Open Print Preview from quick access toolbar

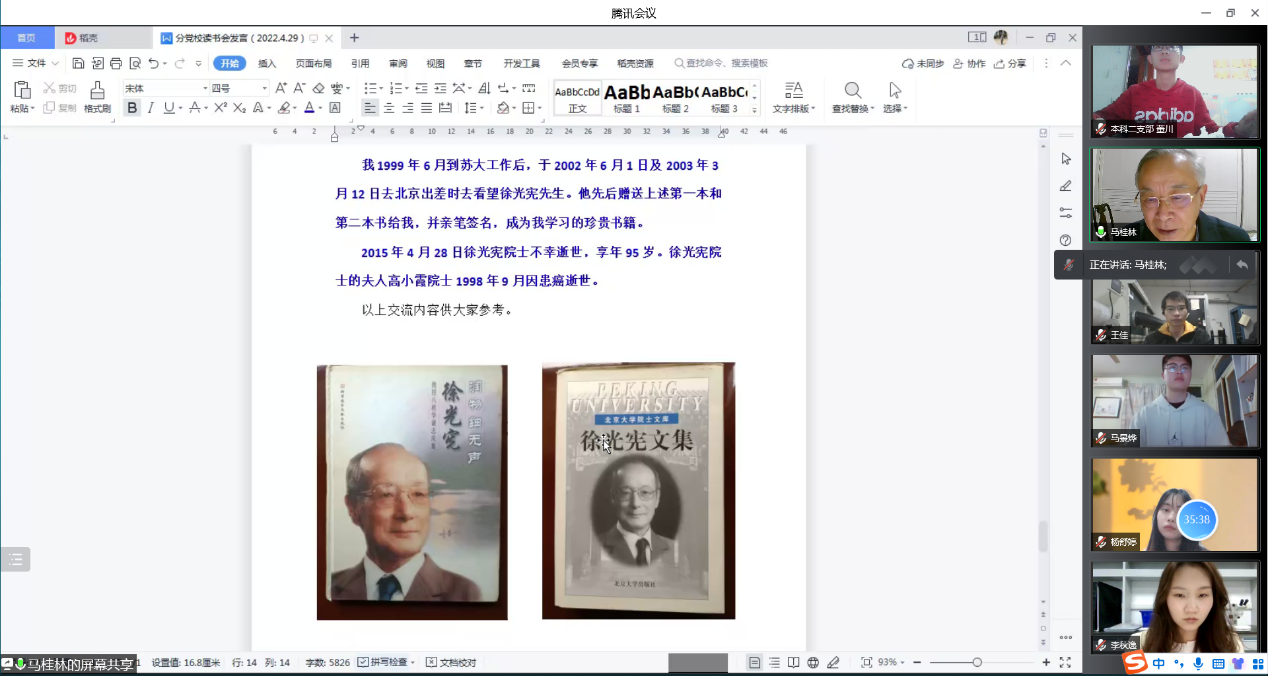pos(135,63)
